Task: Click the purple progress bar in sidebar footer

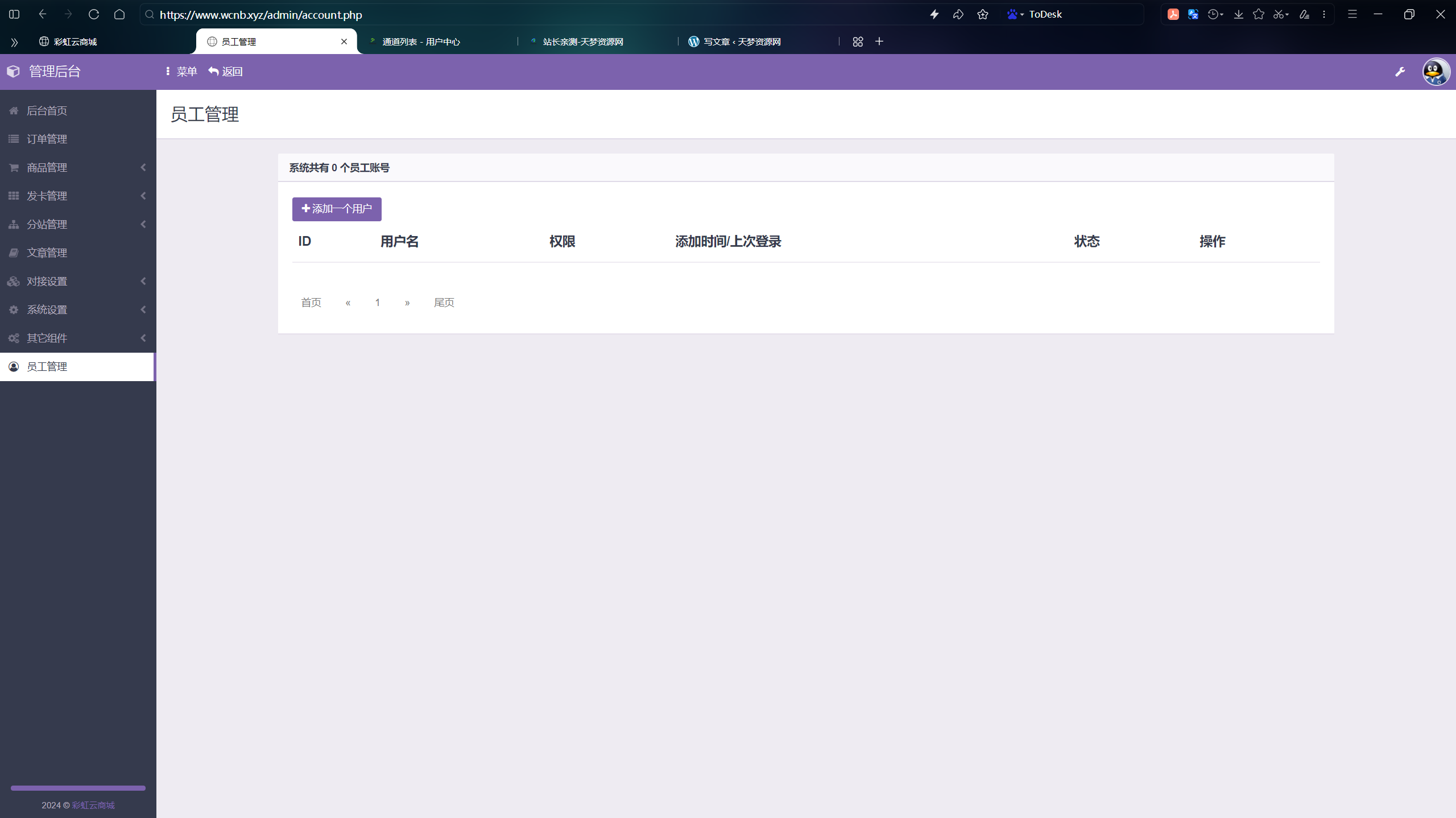Action: (78, 788)
